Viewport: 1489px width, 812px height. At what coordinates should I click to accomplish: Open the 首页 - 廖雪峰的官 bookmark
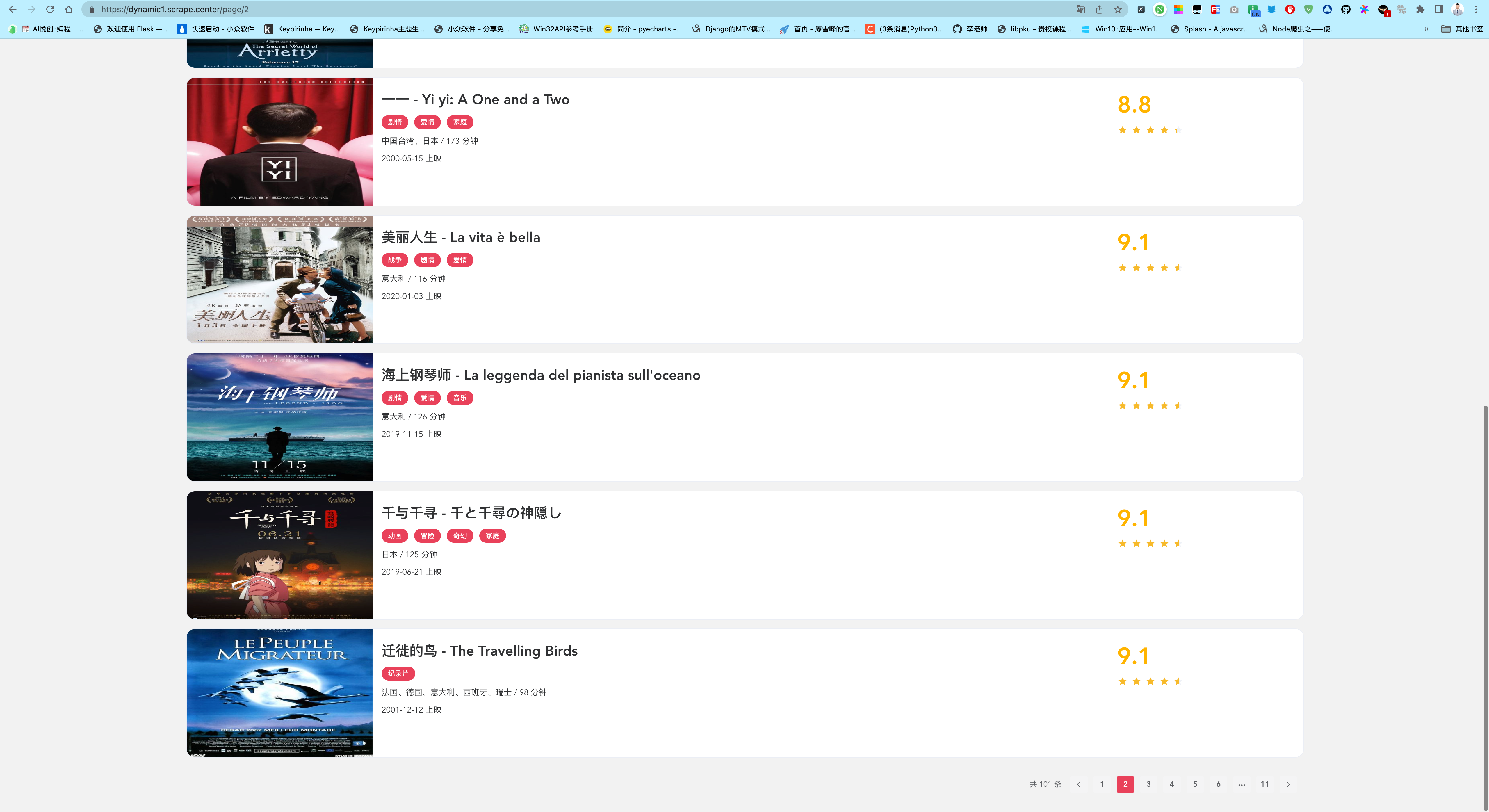pos(818,29)
